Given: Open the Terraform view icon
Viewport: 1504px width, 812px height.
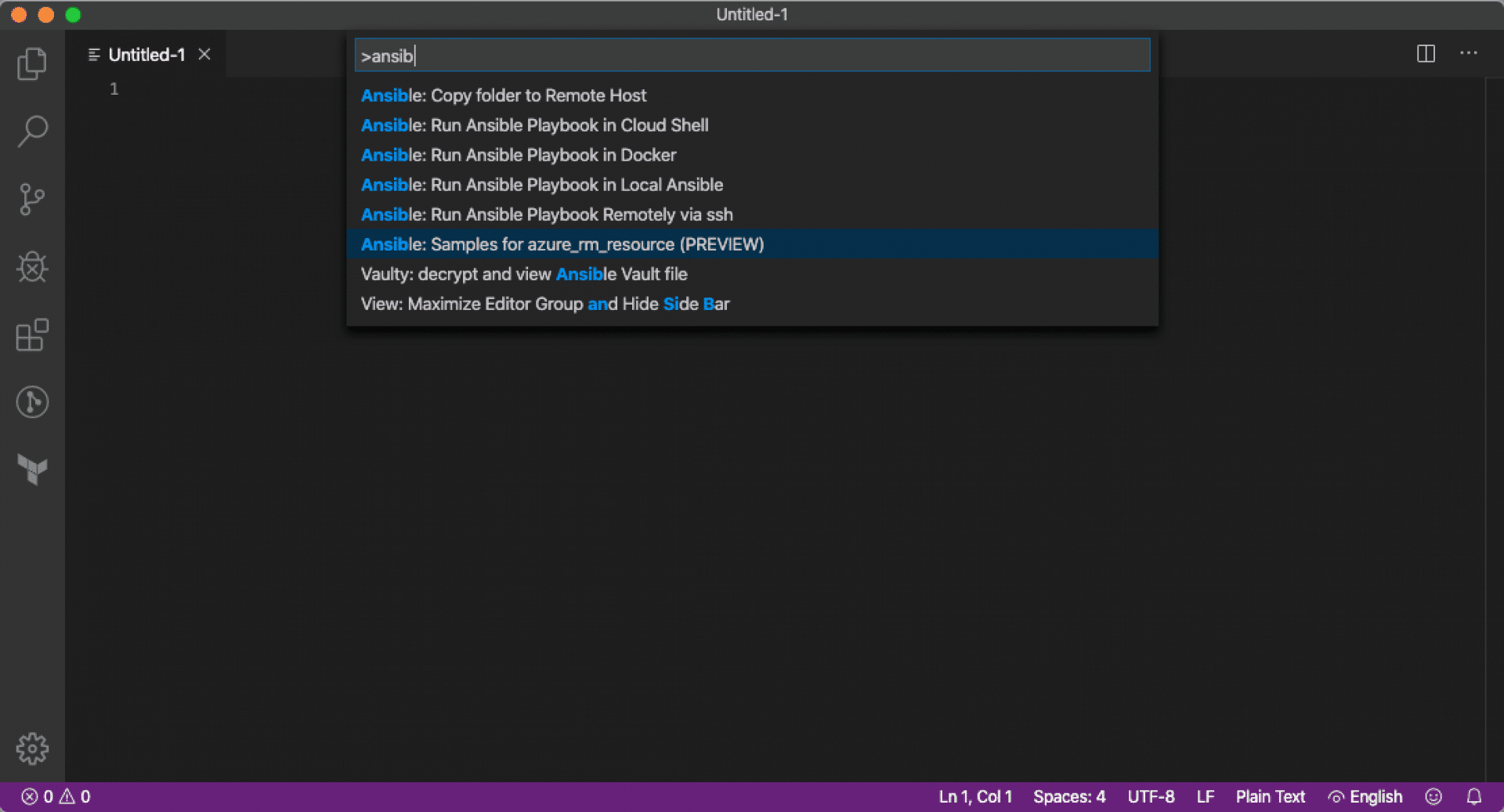Looking at the screenshot, I should [32, 469].
